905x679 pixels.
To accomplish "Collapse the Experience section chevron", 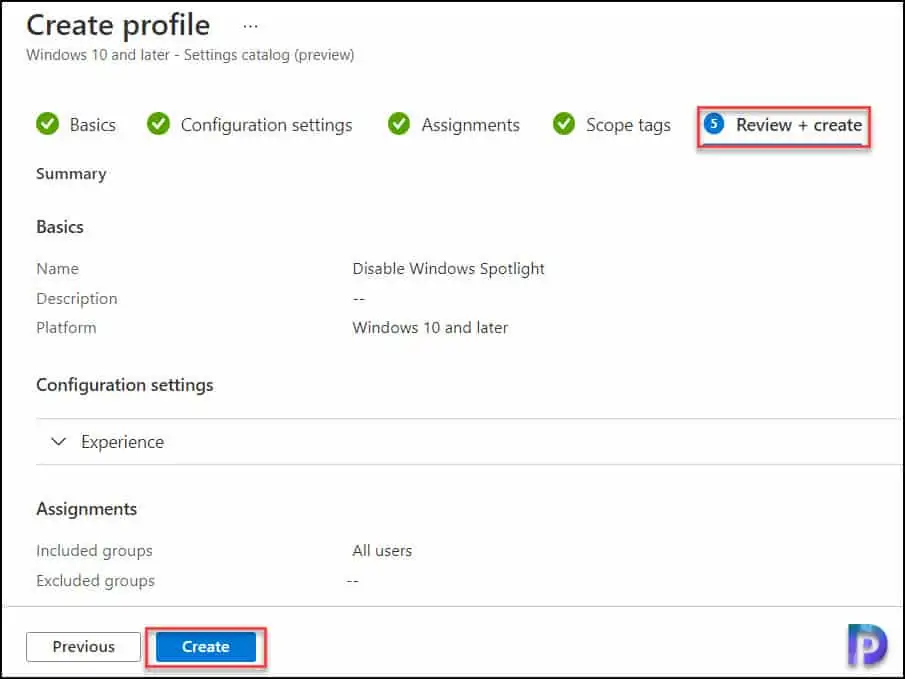I will (58, 442).
